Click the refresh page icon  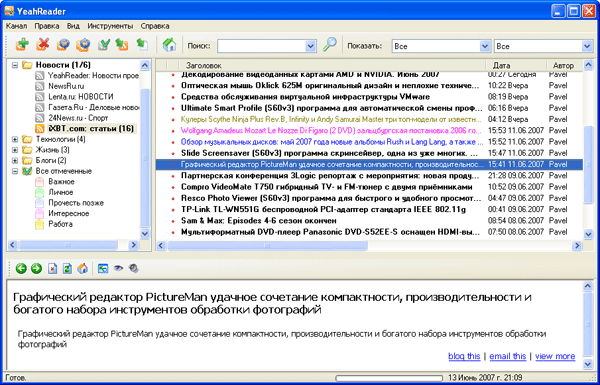(67, 269)
